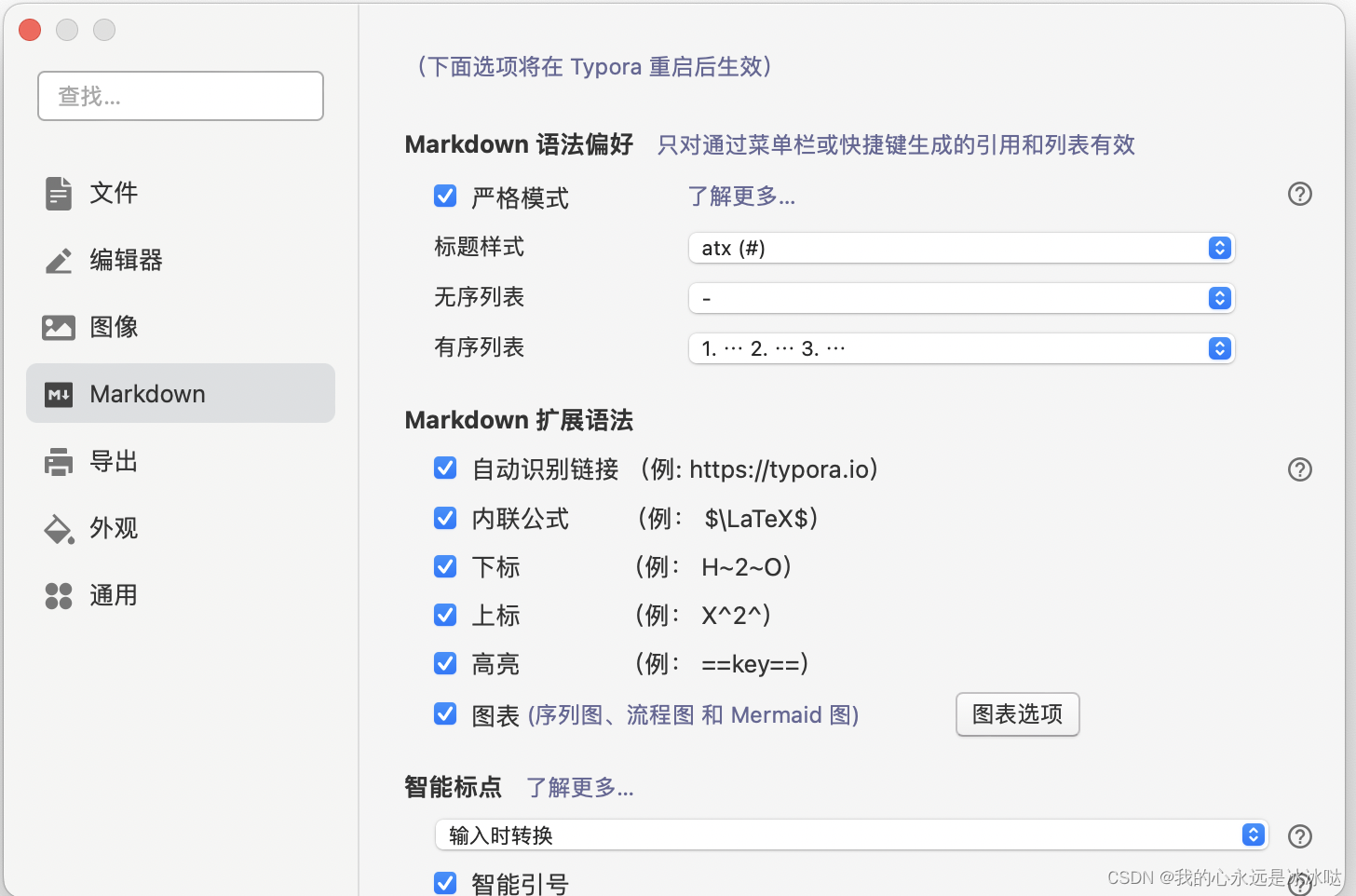The image size is (1356, 896).
Task: Click the X^2^ example text
Action: point(731,616)
